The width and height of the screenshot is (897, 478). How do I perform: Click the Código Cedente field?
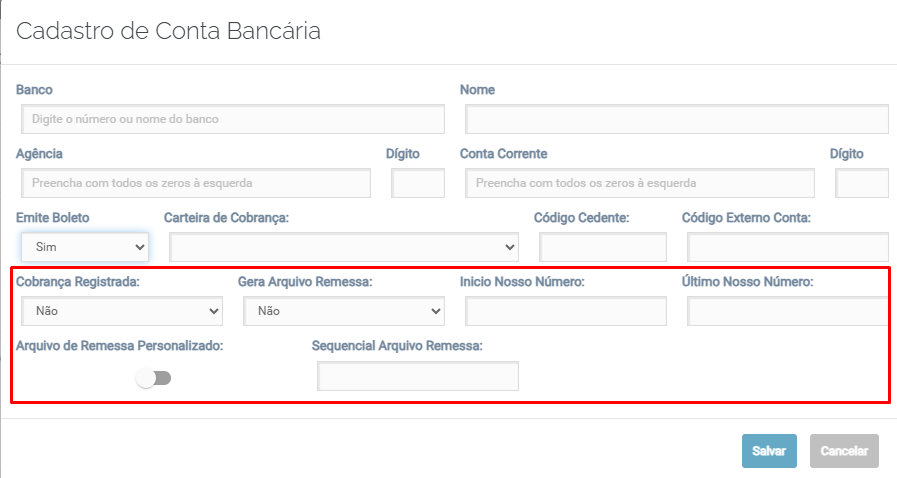tap(602, 247)
